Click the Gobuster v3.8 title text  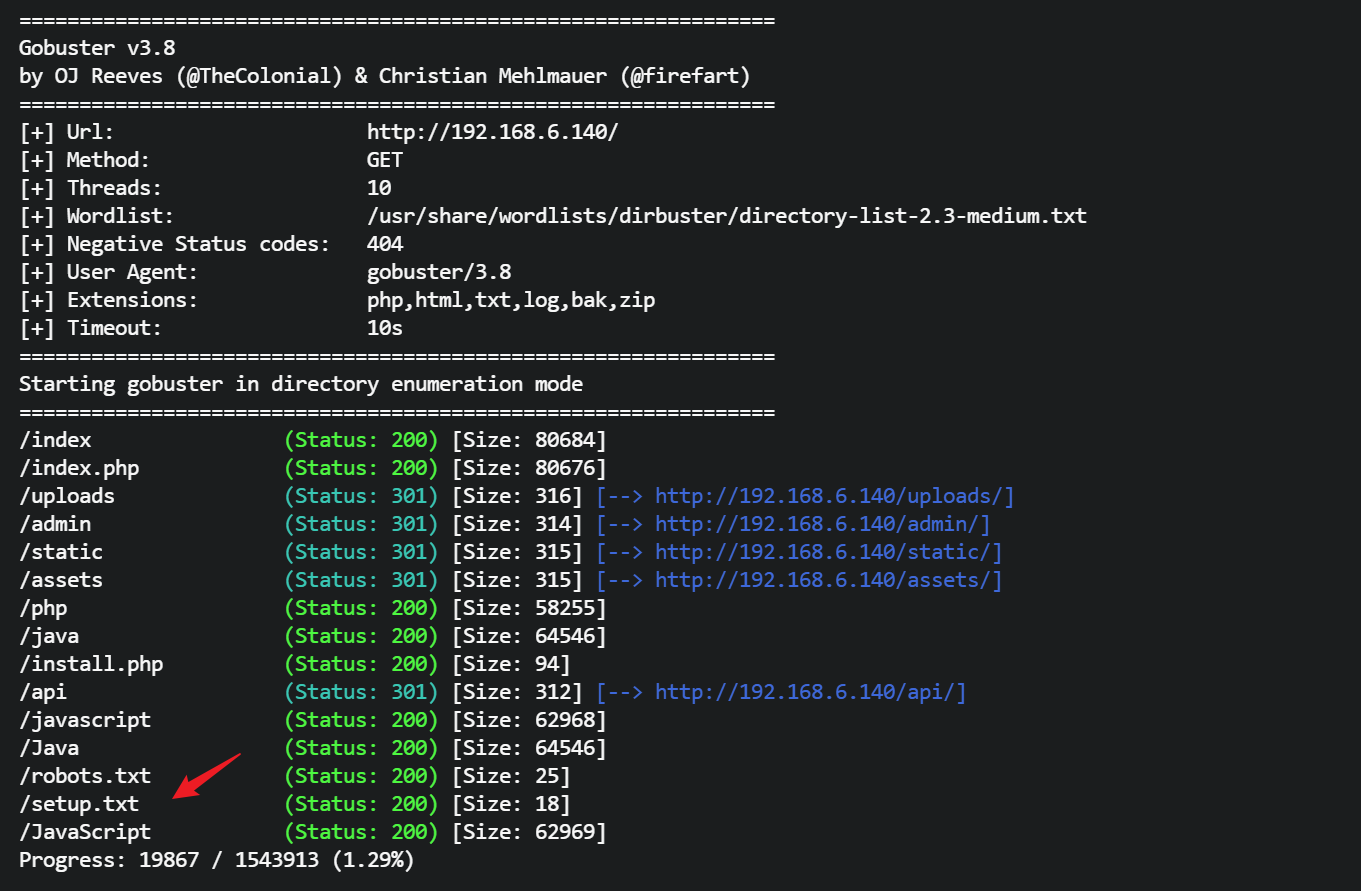97,48
